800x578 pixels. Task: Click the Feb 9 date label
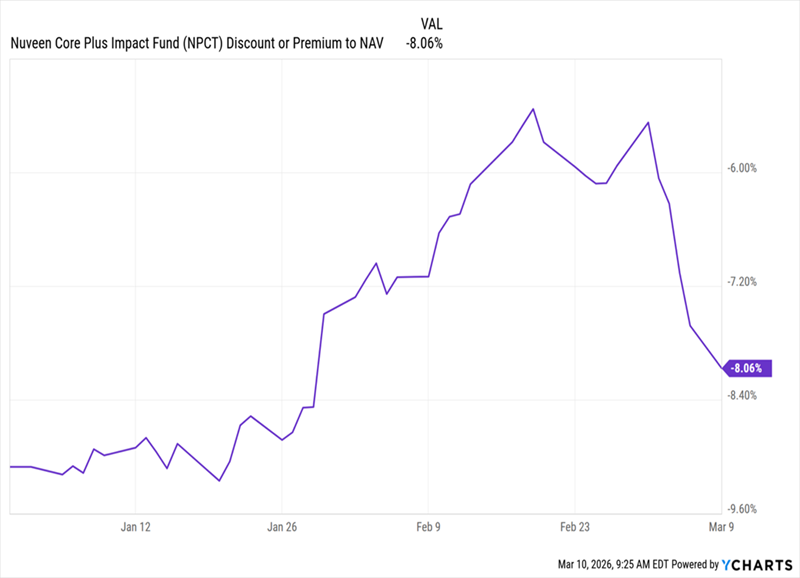[429, 527]
